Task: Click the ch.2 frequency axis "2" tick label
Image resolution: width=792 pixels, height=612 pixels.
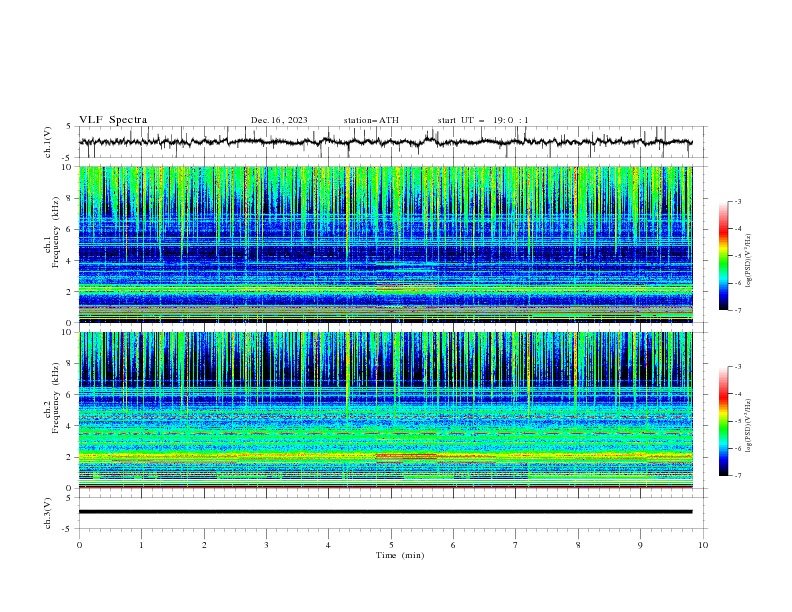Action: coord(71,457)
